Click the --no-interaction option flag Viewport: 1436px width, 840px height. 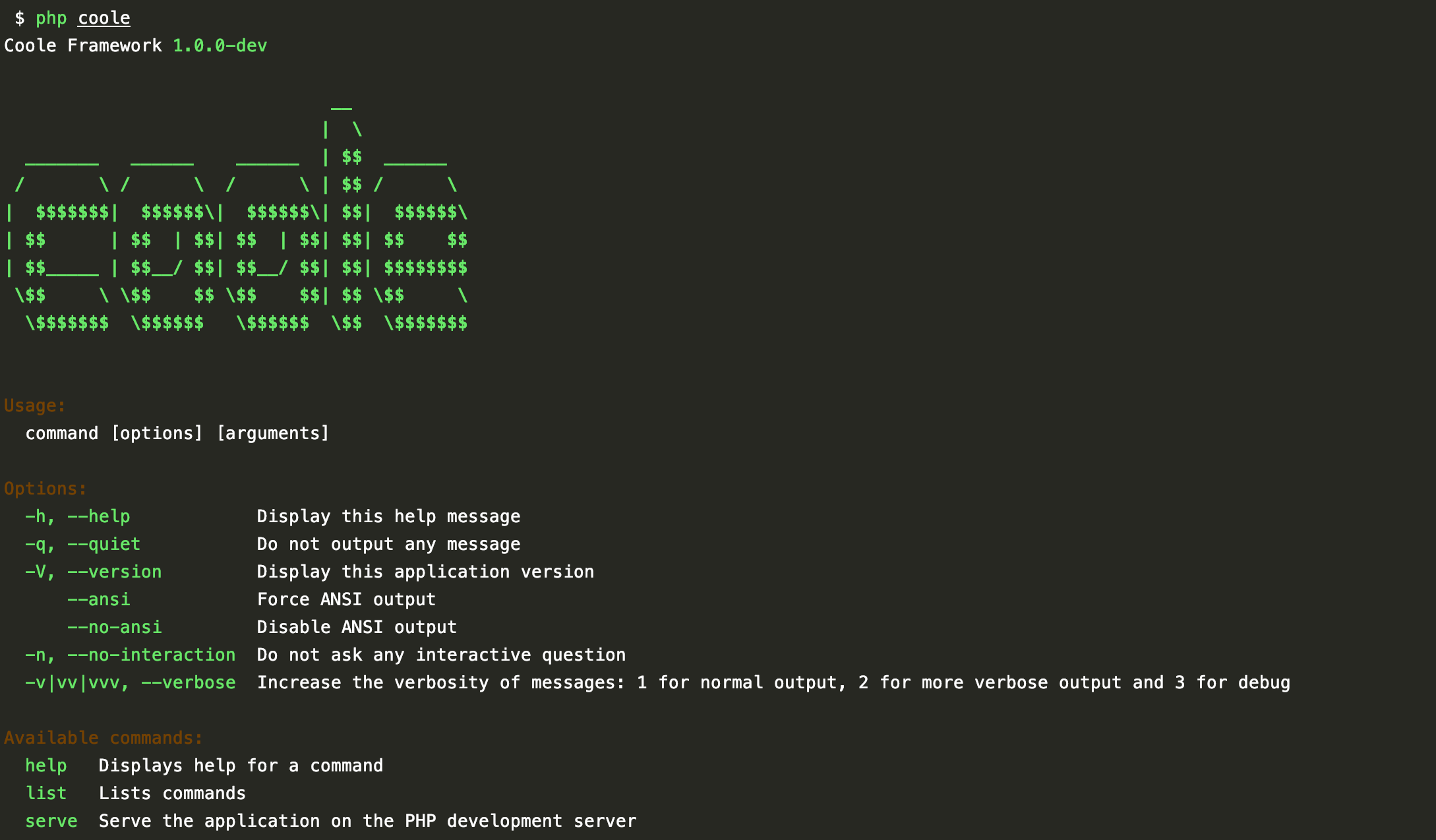(x=152, y=655)
